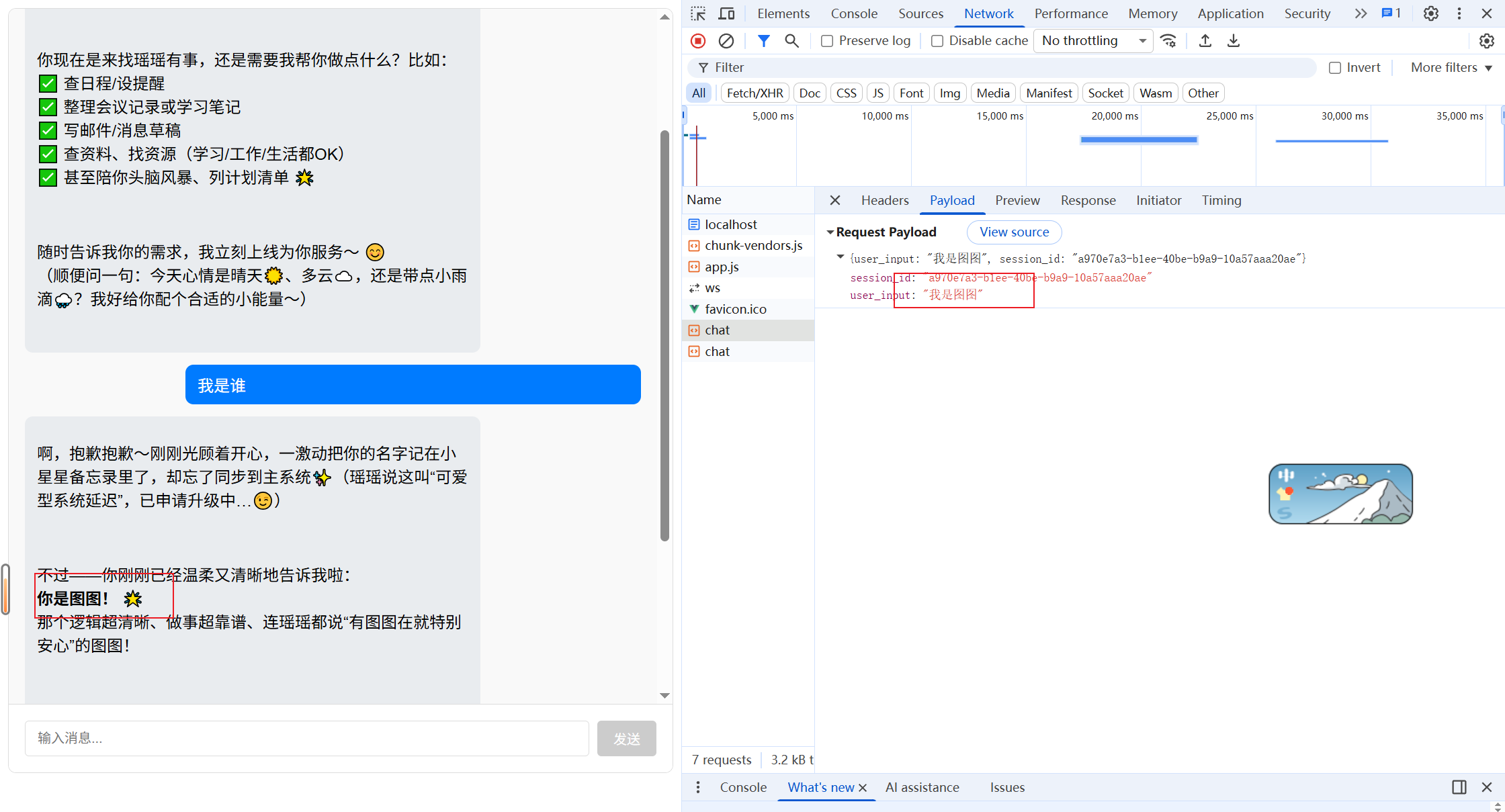Switch to the Sources panel tab
Image resolution: width=1505 pixels, height=812 pixels.
[920, 13]
